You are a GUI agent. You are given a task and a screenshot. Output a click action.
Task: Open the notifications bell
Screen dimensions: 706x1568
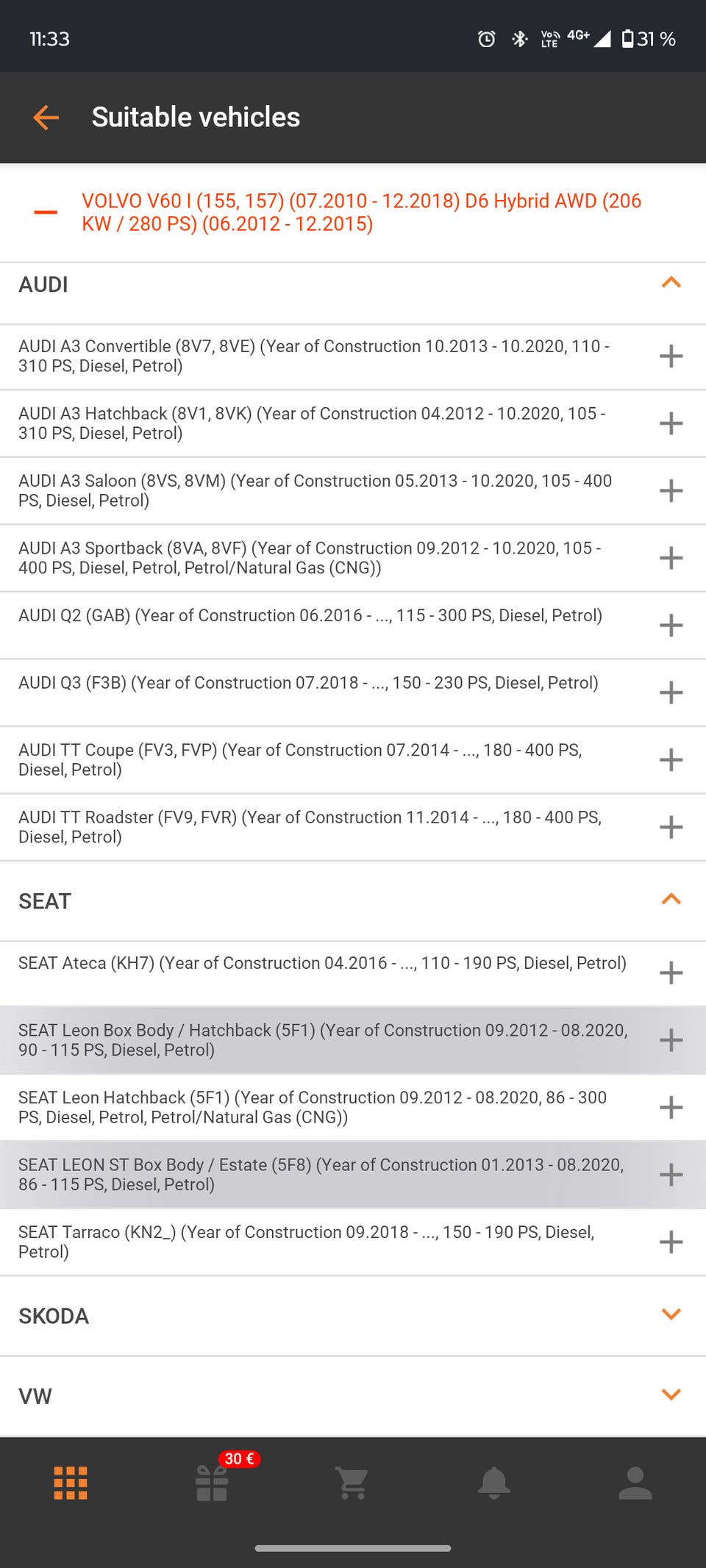pos(494,1483)
